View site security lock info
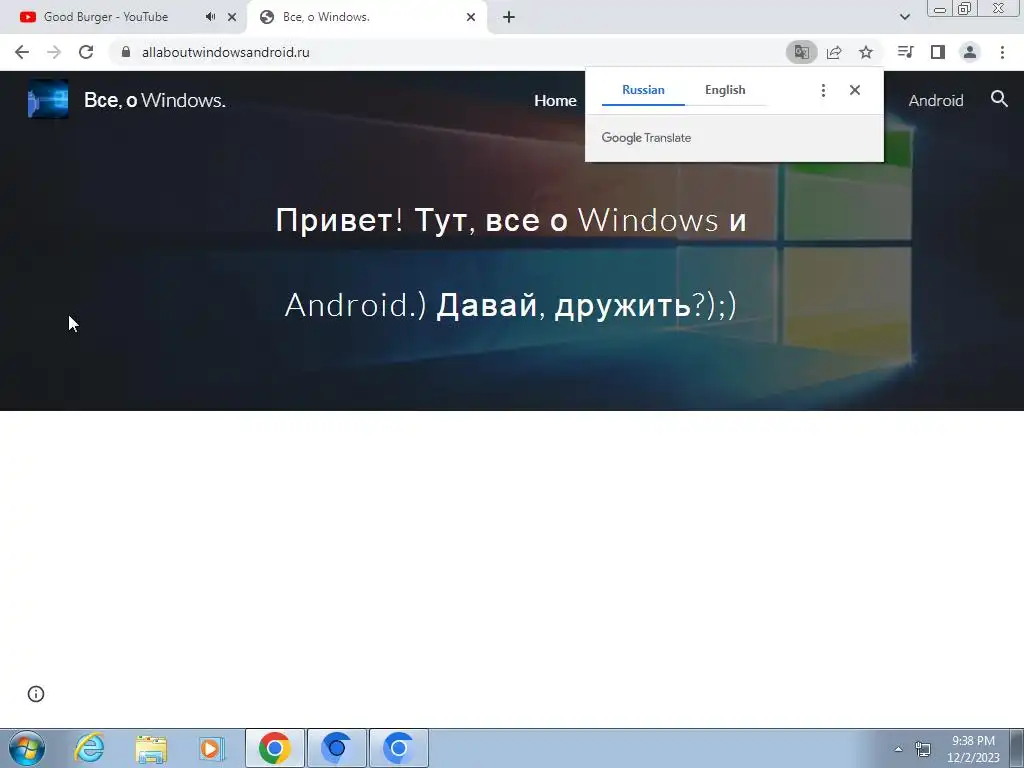The width and height of the screenshot is (1024, 768). point(126,52)
